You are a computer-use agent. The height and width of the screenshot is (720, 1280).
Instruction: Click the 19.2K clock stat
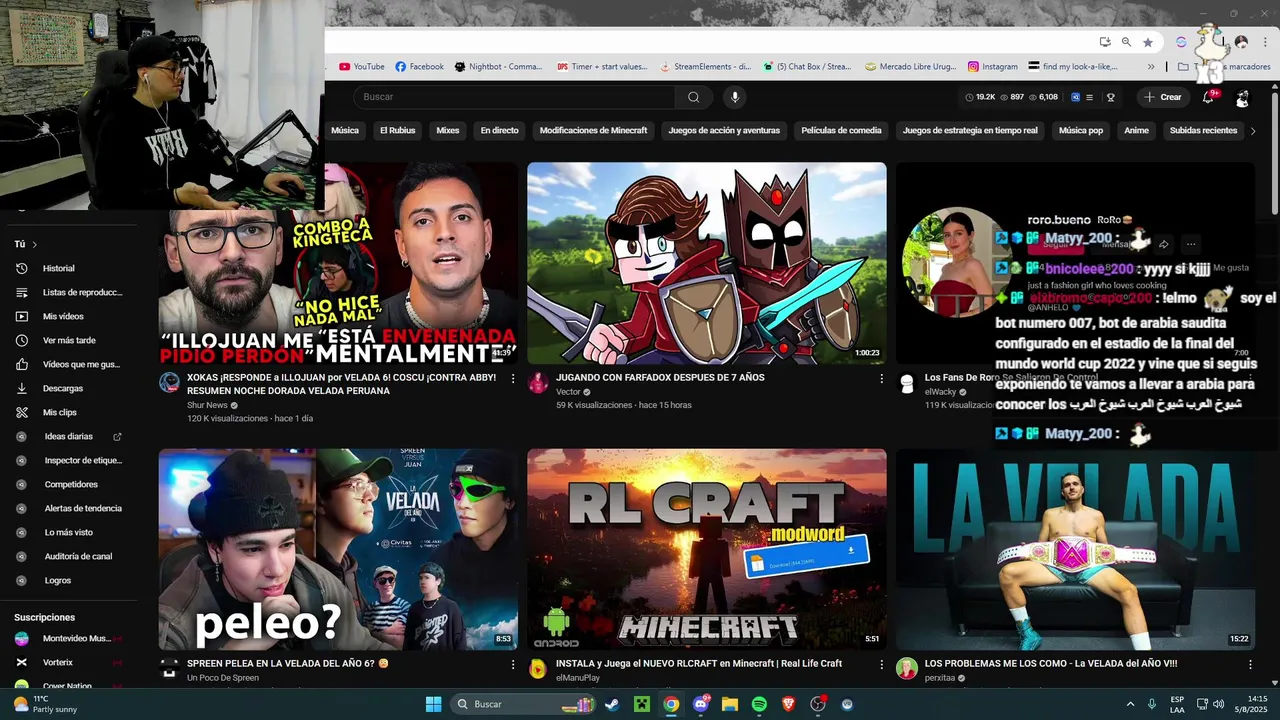coord(980,97)
